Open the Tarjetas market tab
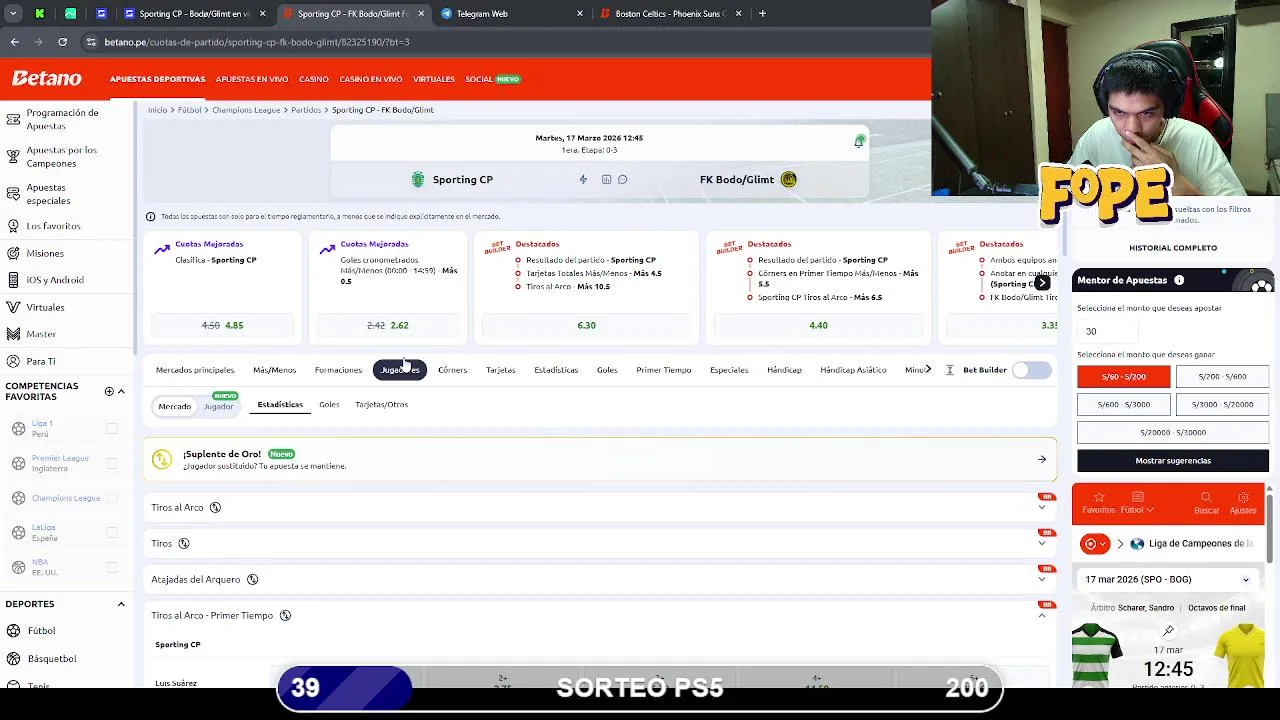Viewport: 1280px width, 720px height. coord(500,370)
